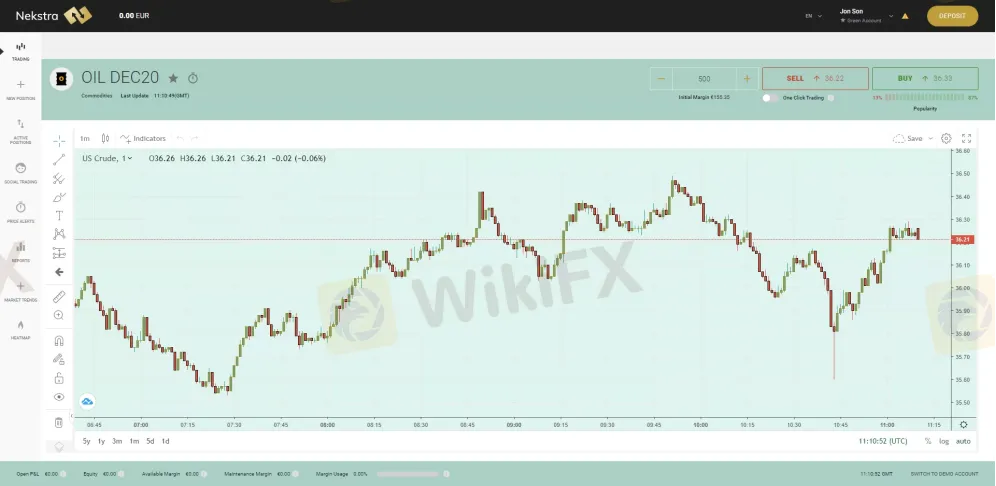This screenshot has width=996, height=486.
Task: Open the New Position sidebar icon
Action: tap(21, 87)
